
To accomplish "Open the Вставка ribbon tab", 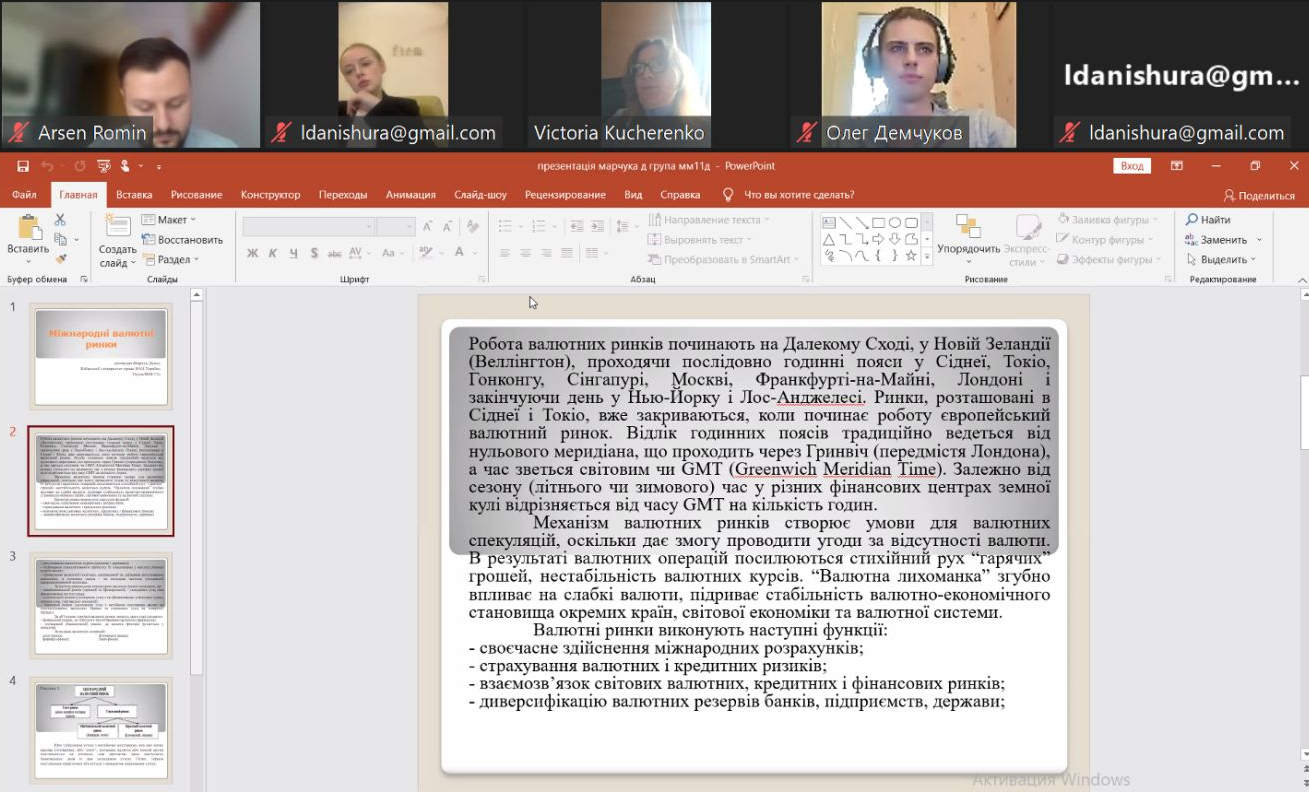I will pos(134,195).
